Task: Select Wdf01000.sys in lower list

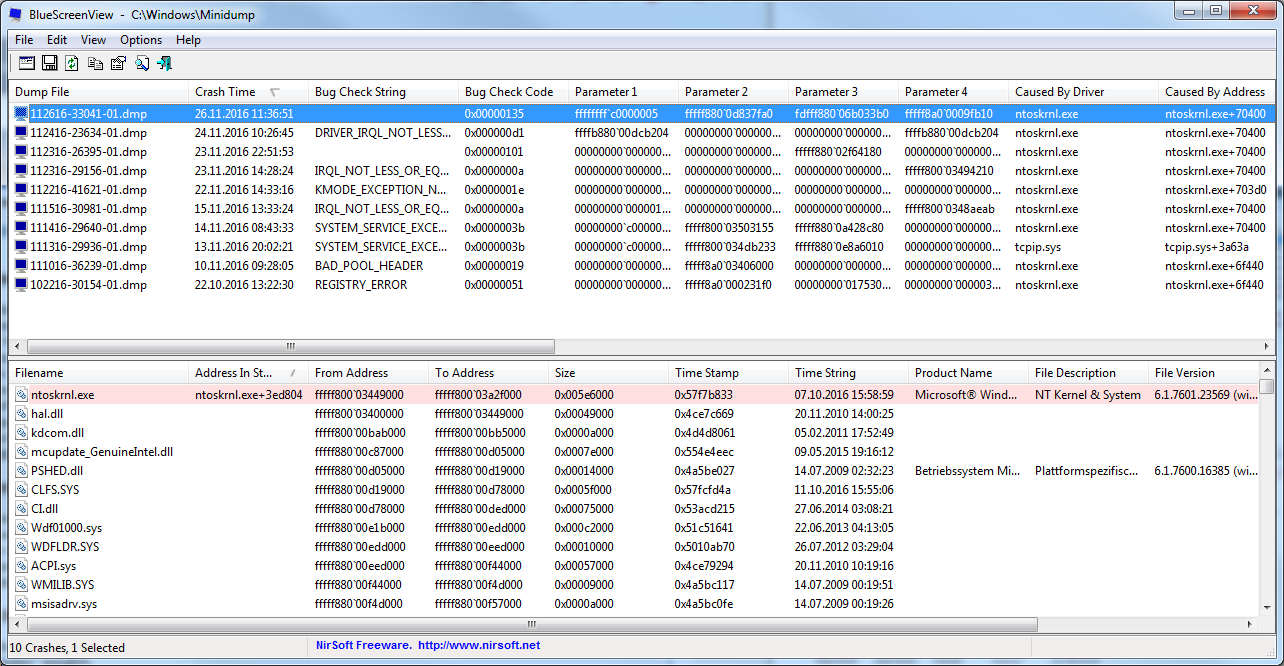Action: coord(66,528)
